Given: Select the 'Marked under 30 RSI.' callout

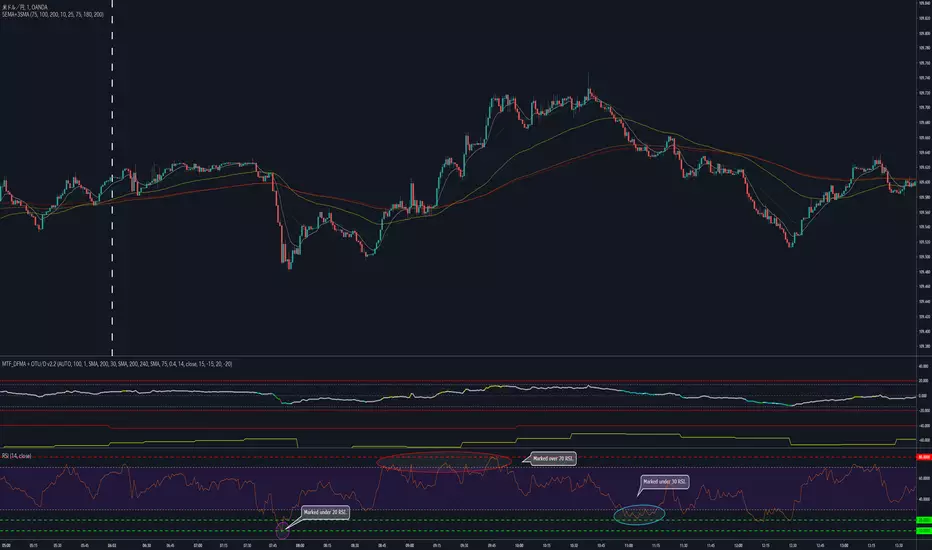Looking at the screenshot, I should (665, 482).
